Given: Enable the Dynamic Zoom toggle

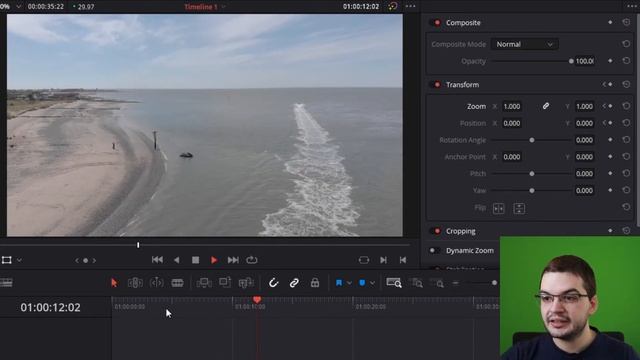Looking at the screenshot, I should 434,250.
